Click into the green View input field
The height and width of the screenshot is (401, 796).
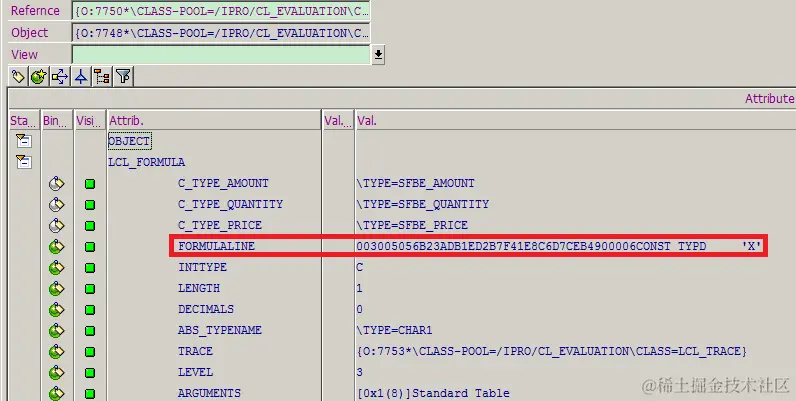pyautogui.click(x=221, y=55)
